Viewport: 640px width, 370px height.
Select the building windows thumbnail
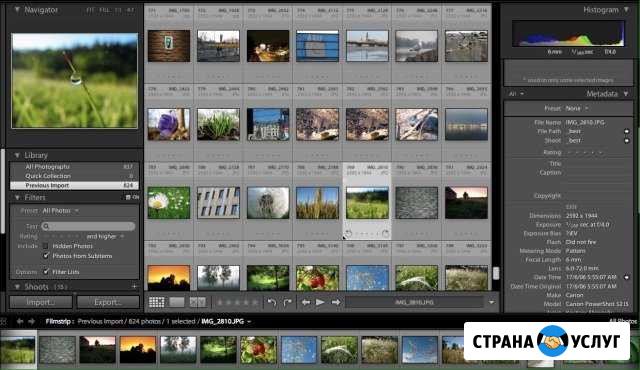pyautogui.click(x=219, y=203)
